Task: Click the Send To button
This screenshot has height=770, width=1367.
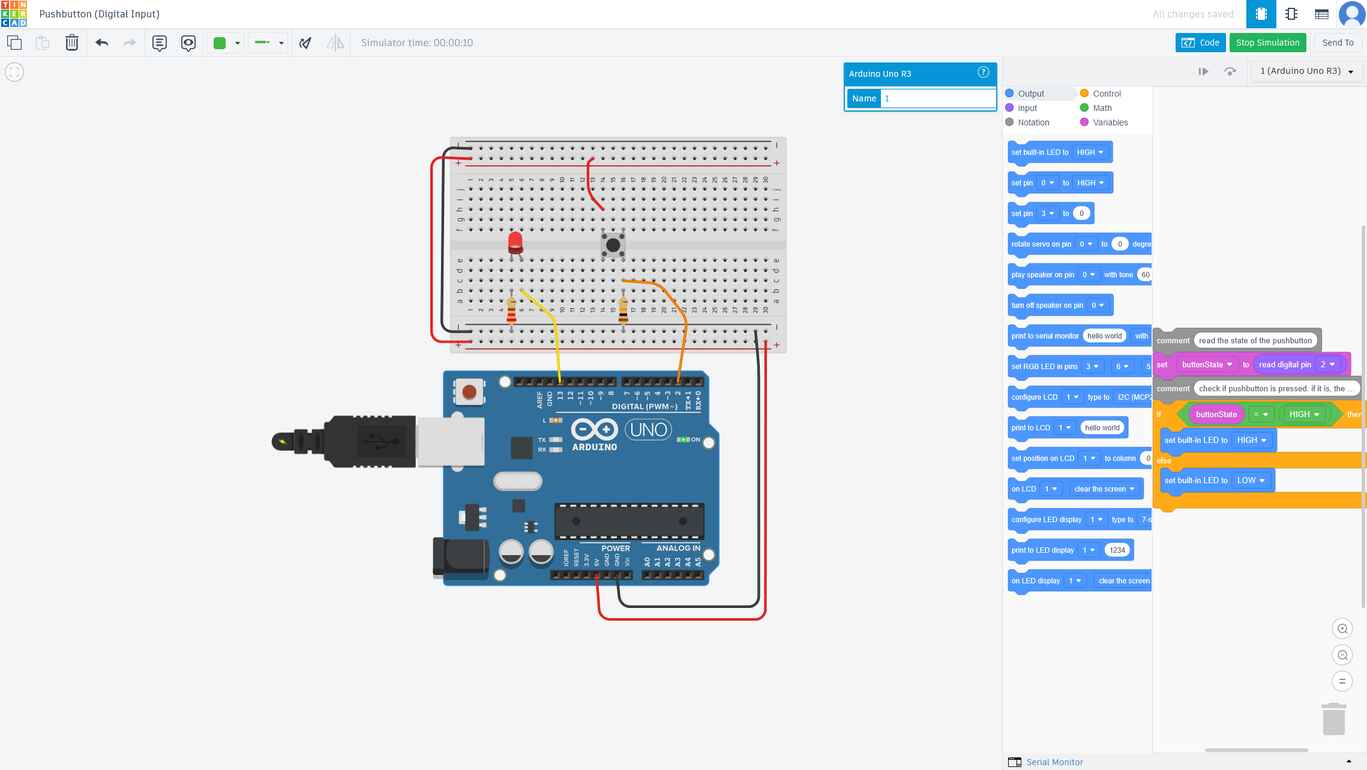Action: click(1338, 43)
